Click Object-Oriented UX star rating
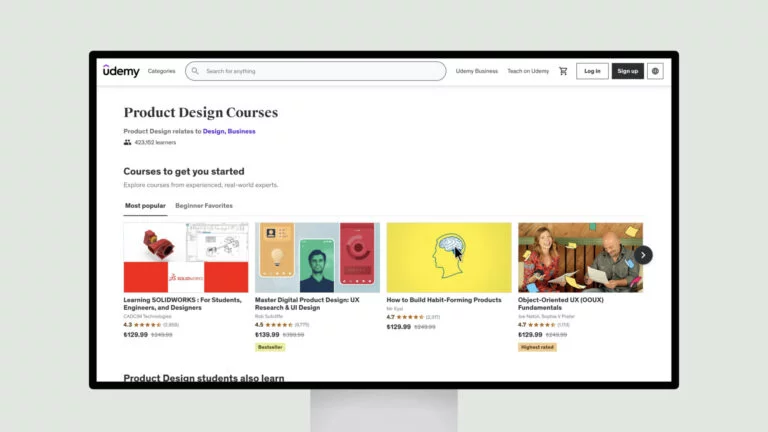The width and height of the screenshot is (768, 432). pos(542,325)
